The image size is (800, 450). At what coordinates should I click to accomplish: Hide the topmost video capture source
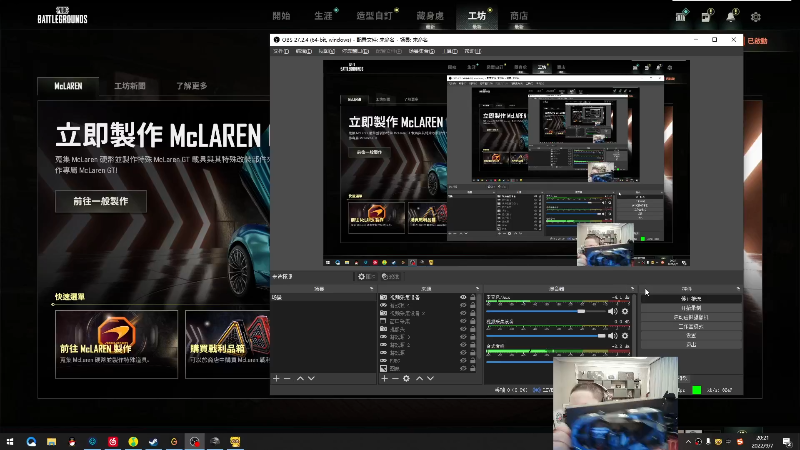pyautogui.click(x=463, y=297)
